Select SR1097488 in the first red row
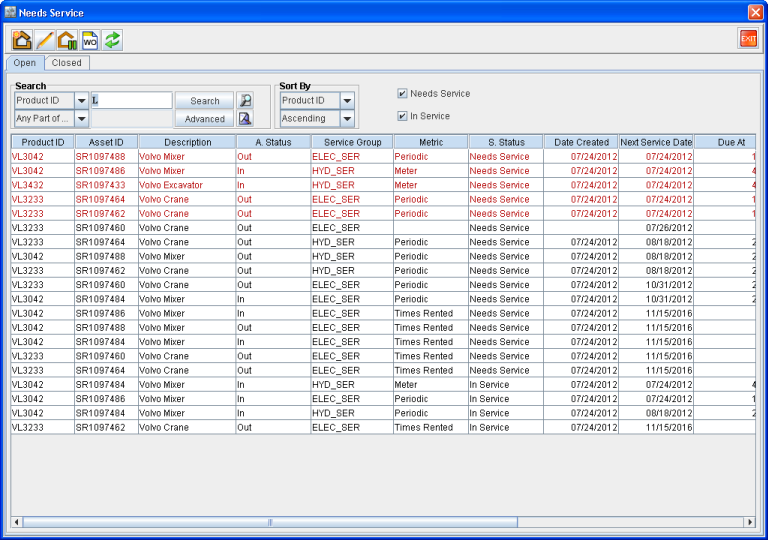Screen dimensions: 768x540 tap(106, 157)
